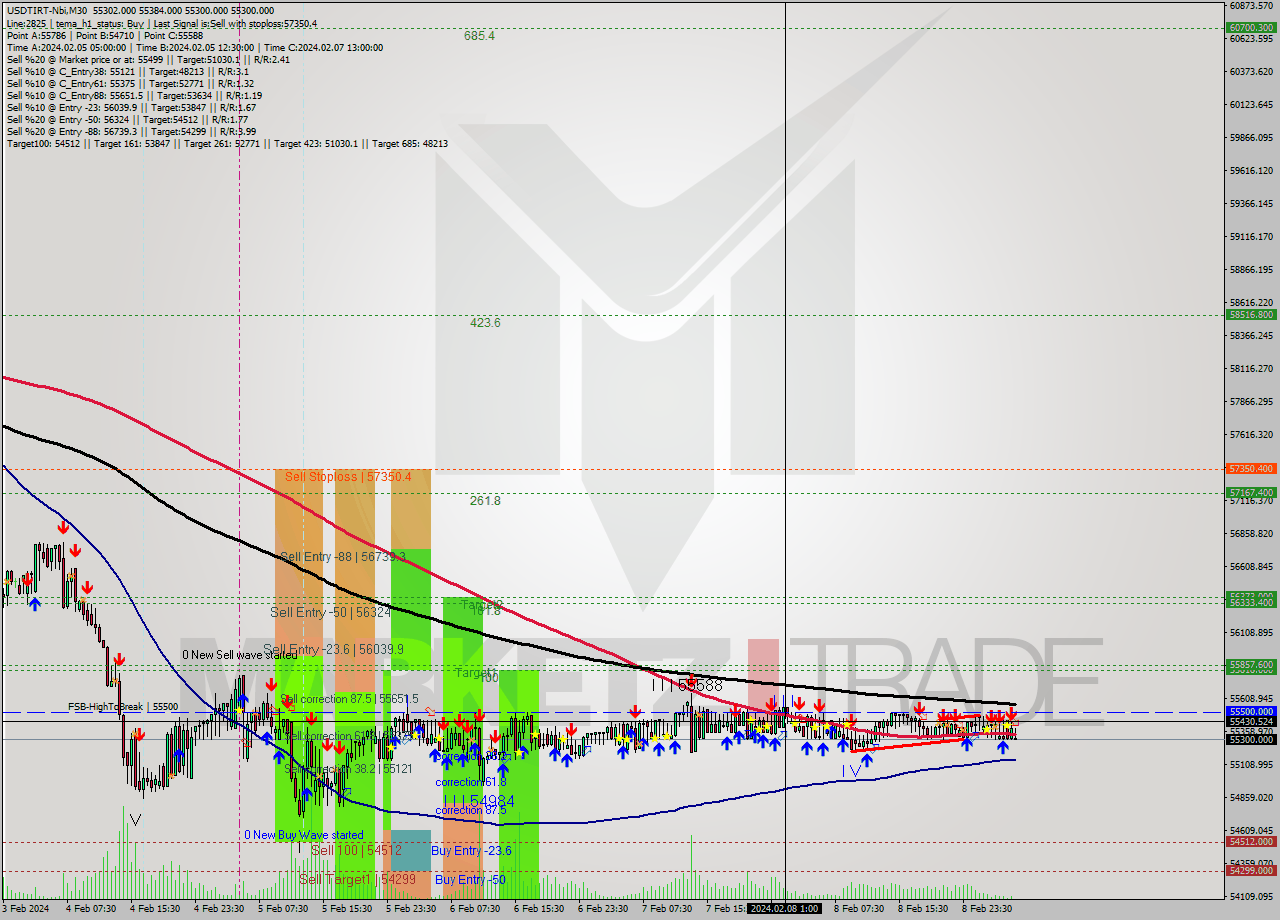
Task: Click the green 57167.400 price tag
Action: click(1251, 492)
